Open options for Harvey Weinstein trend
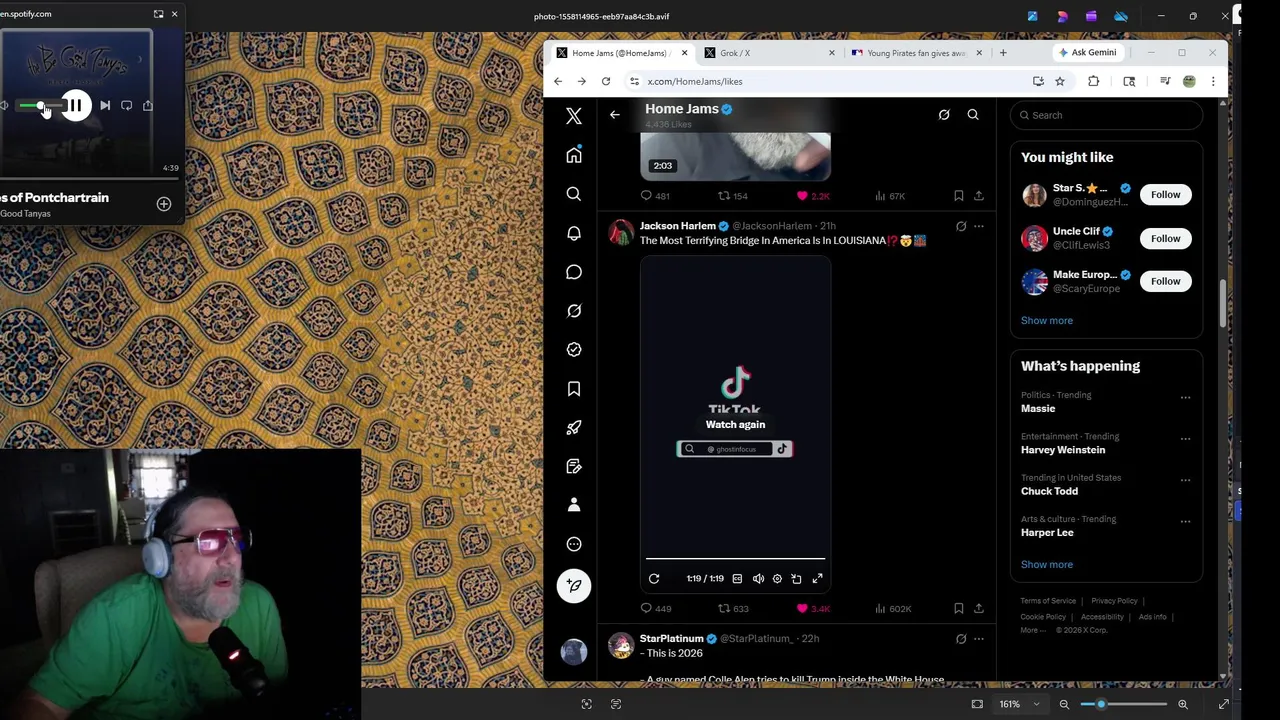The width and height of the screenshot is (1280, 720). tap(1185, 438)
